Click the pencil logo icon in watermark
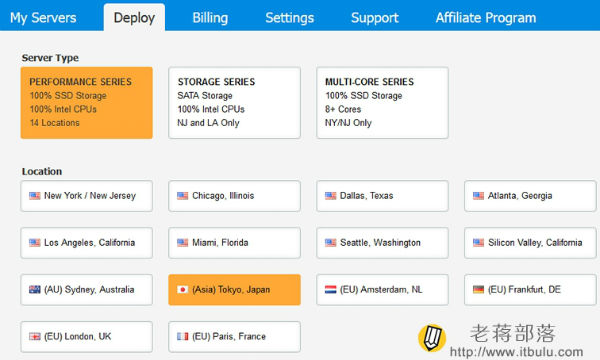Image resolution: width=600 pixels, height=360 pixels. [432, 338]
